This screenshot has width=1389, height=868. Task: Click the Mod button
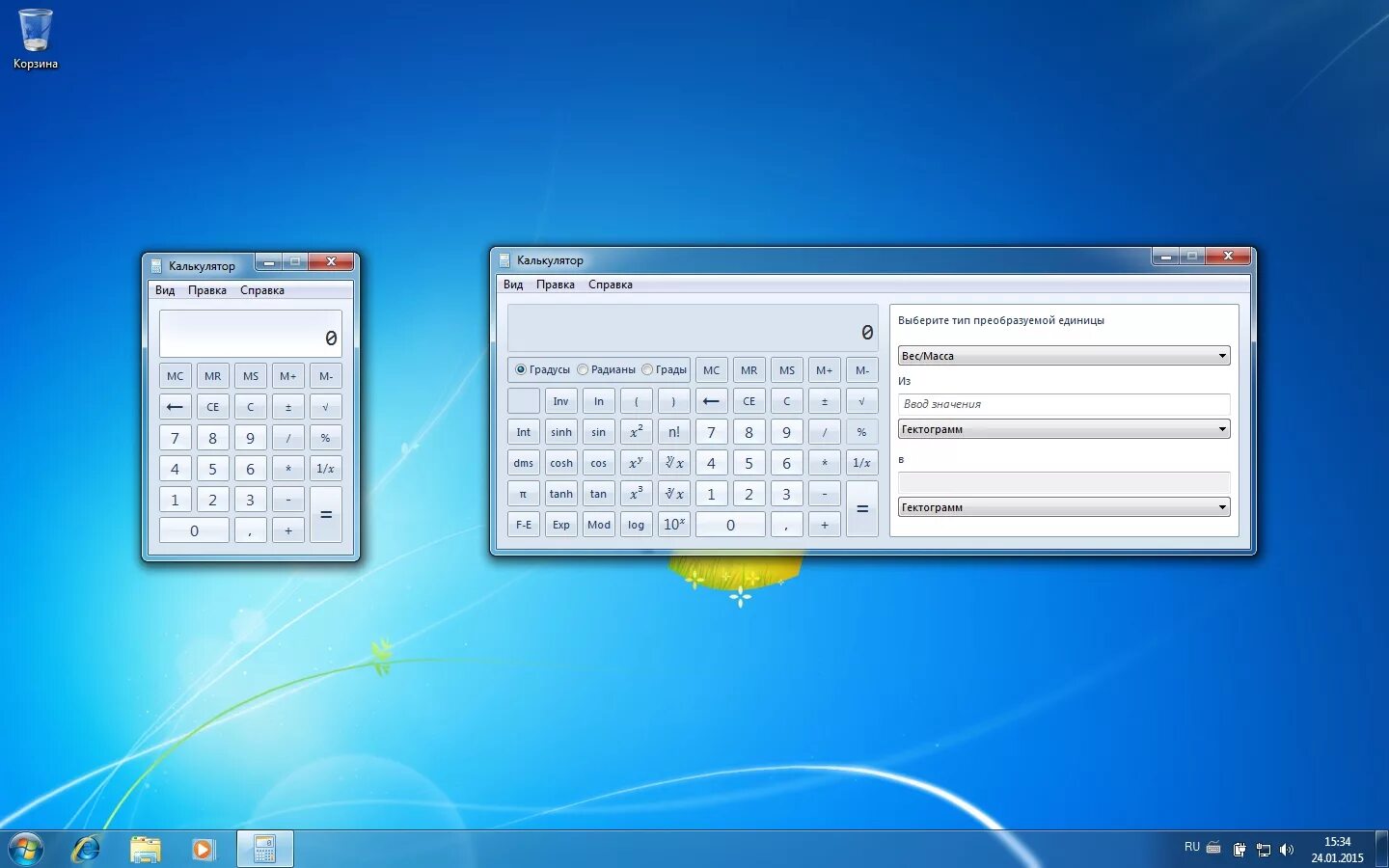pyautogui.click(x=598, y=525)
